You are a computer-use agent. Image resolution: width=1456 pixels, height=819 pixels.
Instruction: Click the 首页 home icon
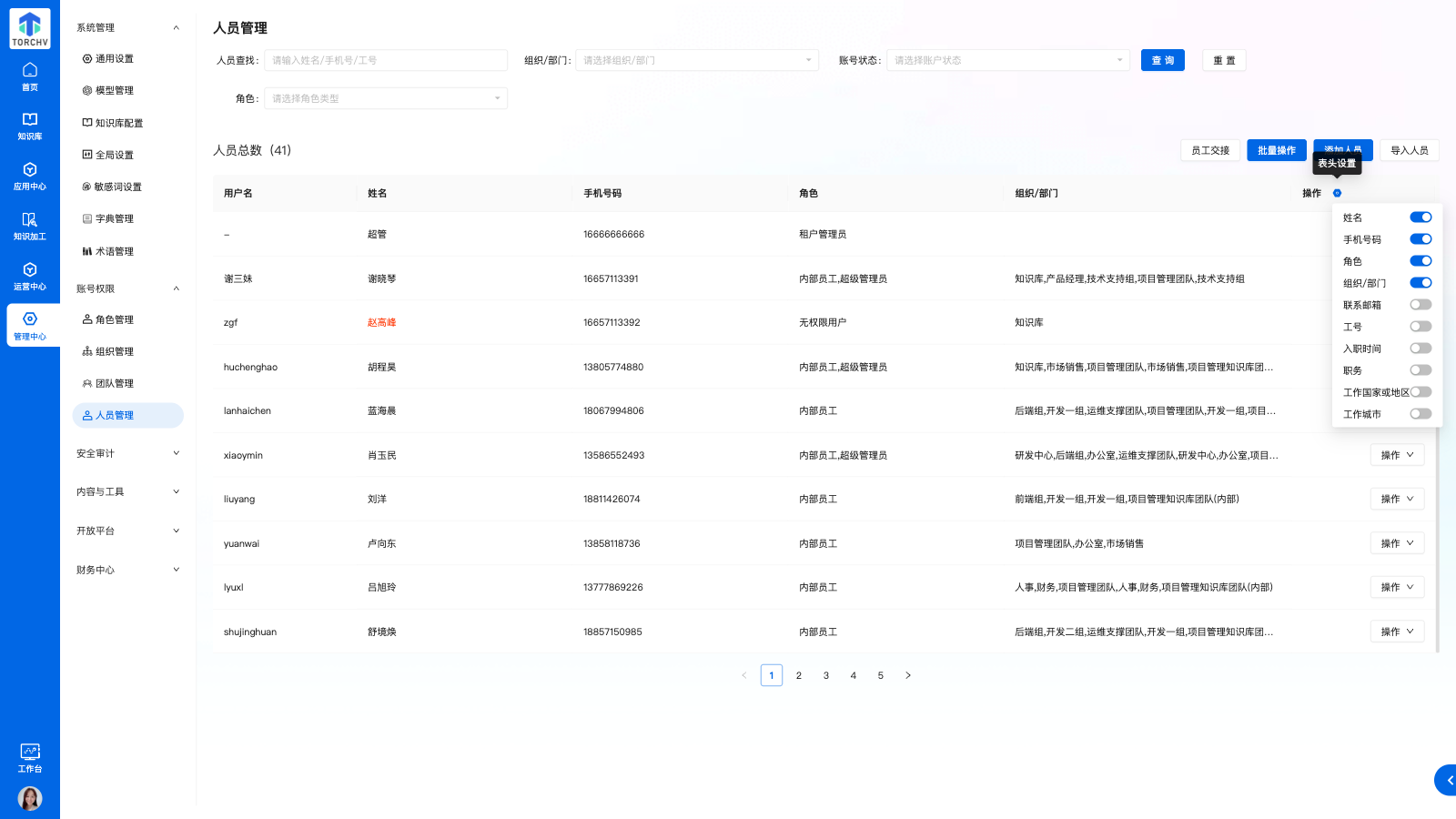[30, 74]
